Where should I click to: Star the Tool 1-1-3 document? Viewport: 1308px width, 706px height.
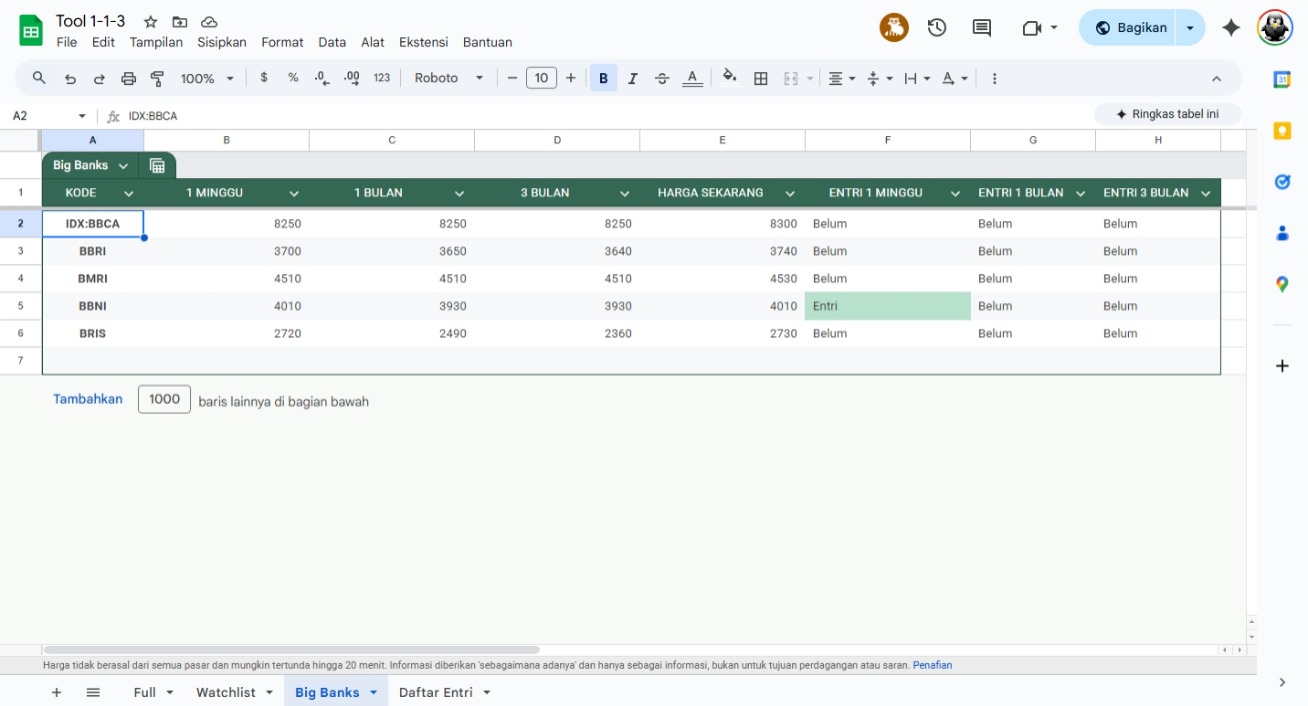150,21
